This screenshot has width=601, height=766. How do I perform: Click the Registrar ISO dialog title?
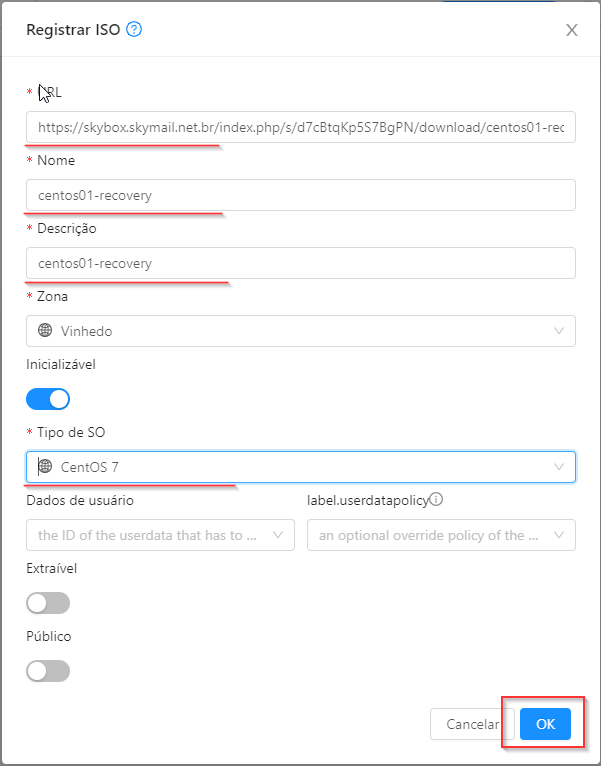tap(73, 30)
